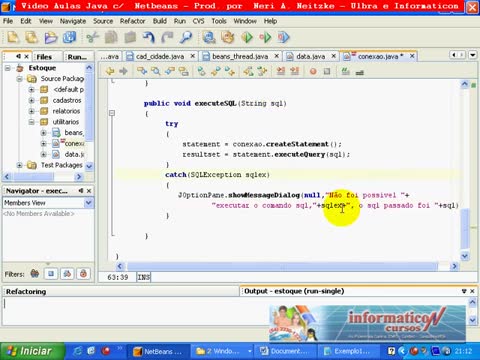Open the Refactor menu
This screenshot has height=360, width=480.
click(x=132, y=21)
